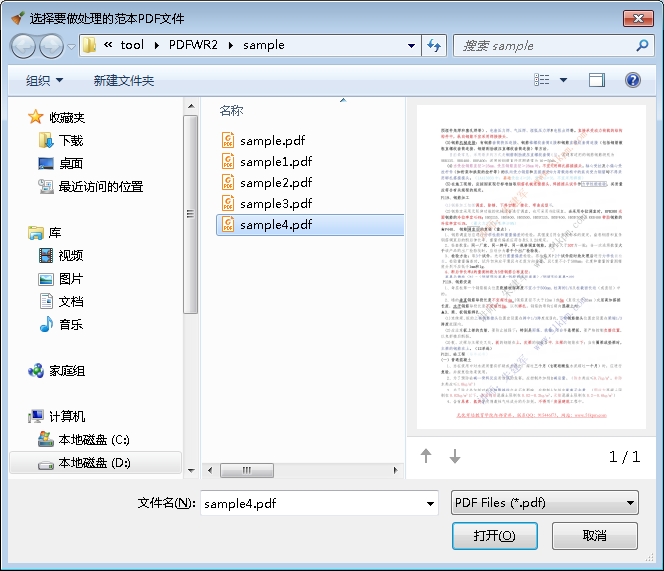Expand the arrow after 'tool' breadcrumb
664x571 pixels.
coord(156,45)
